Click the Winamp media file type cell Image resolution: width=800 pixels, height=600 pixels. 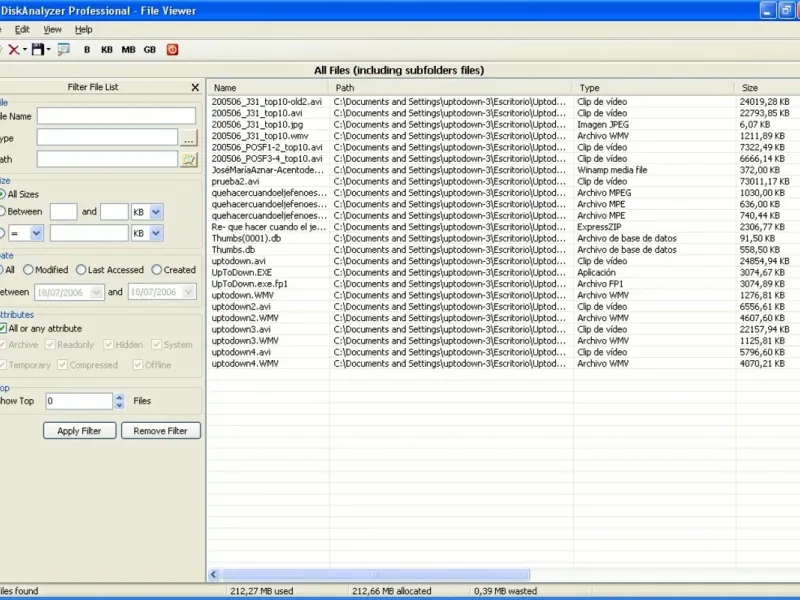point(612,170)
